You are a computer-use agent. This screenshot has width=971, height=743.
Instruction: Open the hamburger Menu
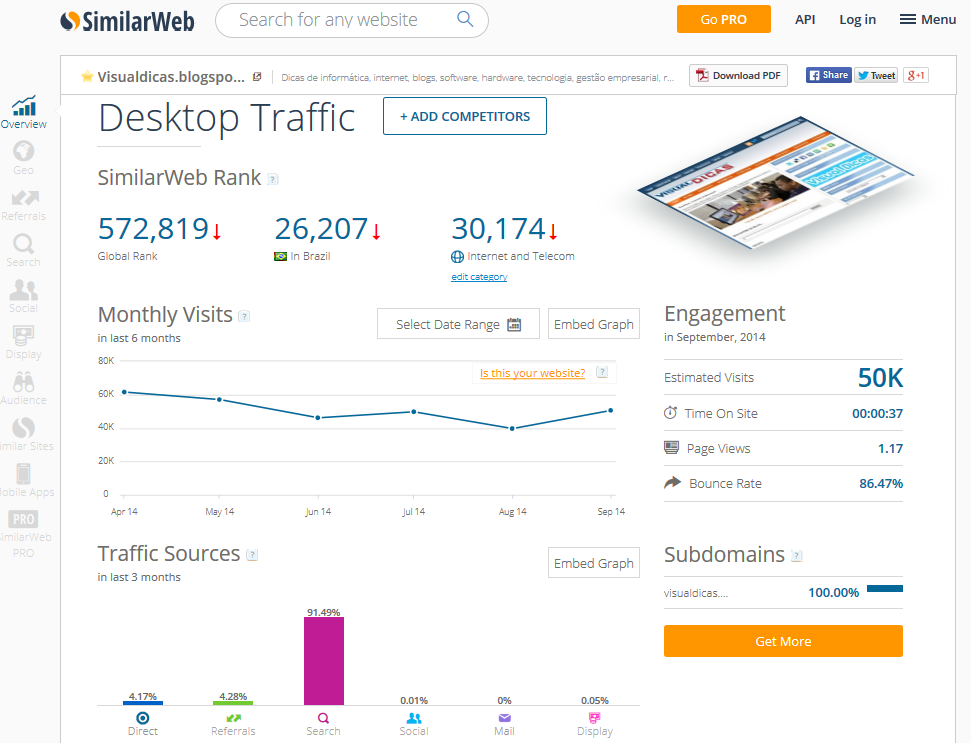(928, 19)
